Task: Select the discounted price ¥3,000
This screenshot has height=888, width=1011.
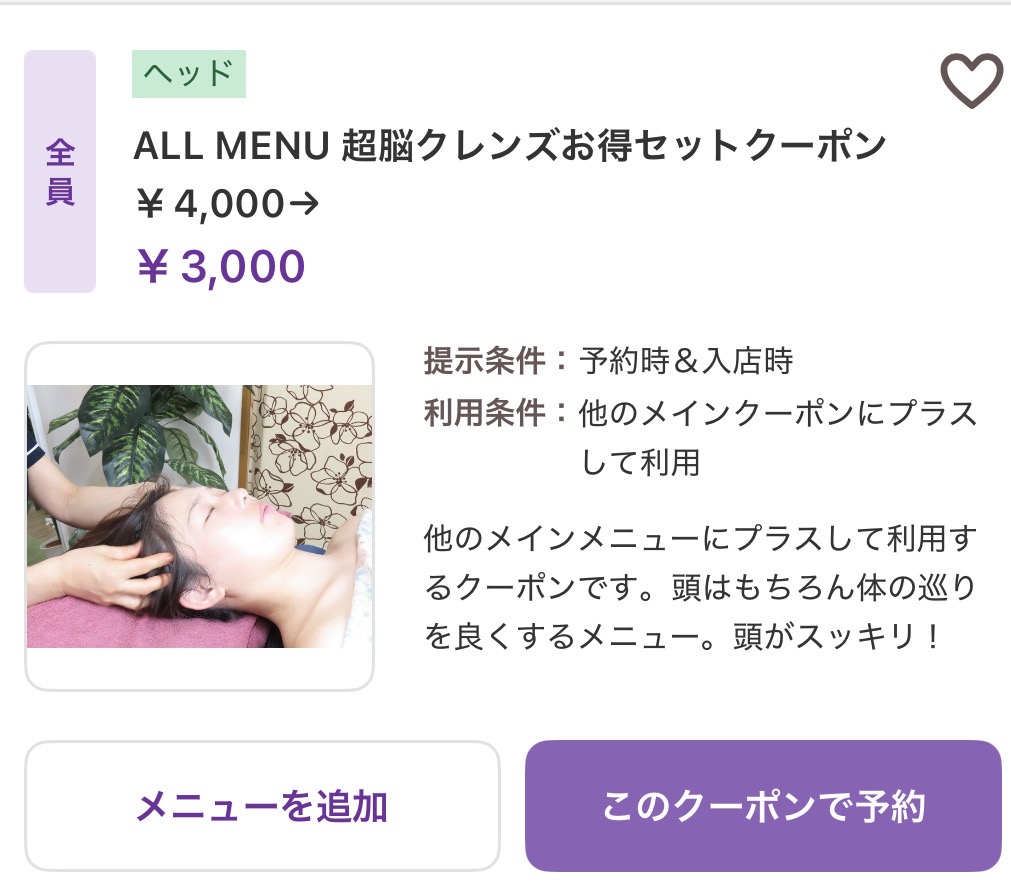Action: click(x=220, y=267)
